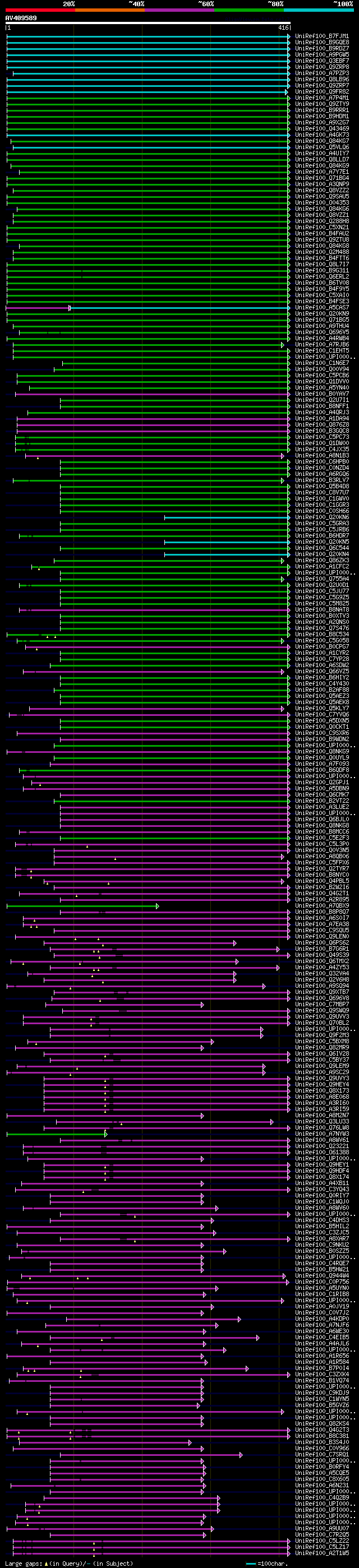Select the UniRef100_B8C534 label
This screenshot has width=359, height=1568.
323,634
